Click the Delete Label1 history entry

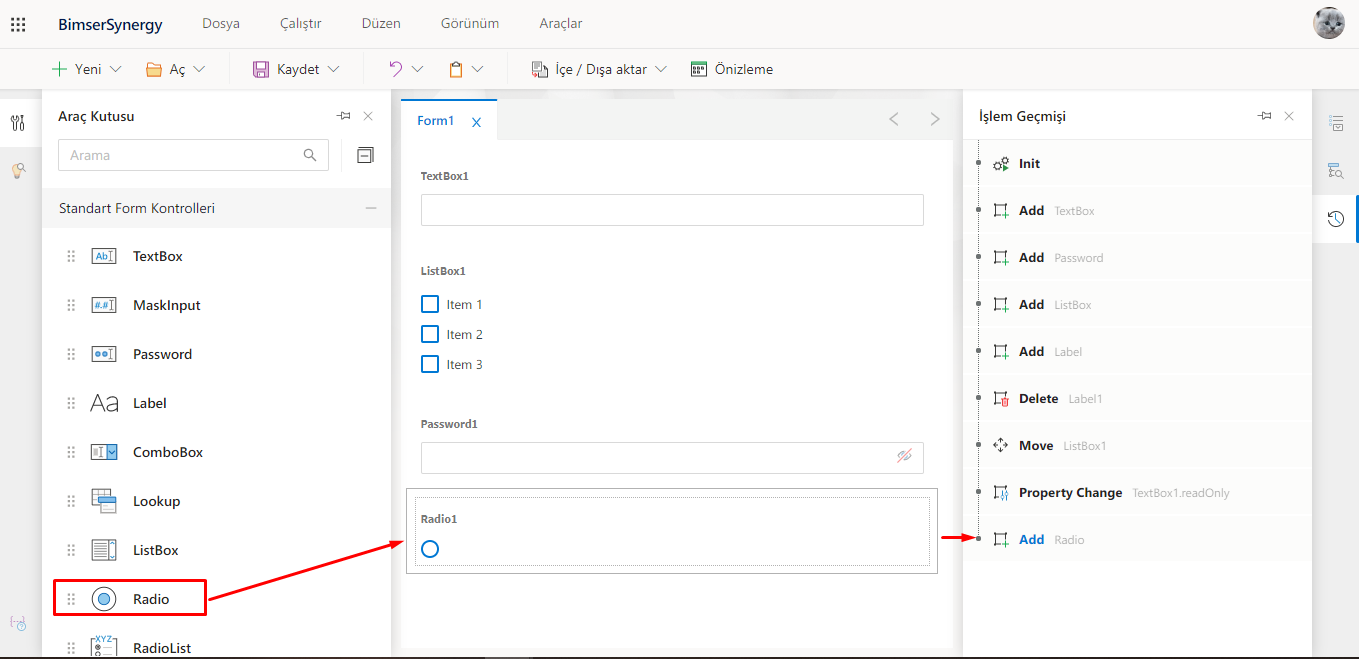tap(1038, 399)
